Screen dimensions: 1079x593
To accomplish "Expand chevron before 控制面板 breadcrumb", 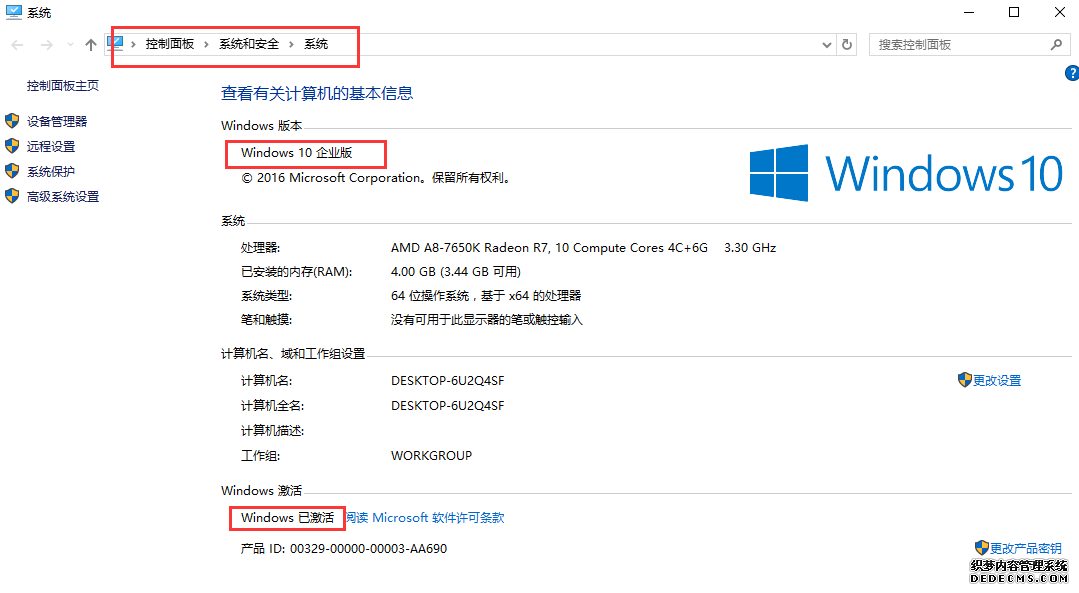I will 133,45.
